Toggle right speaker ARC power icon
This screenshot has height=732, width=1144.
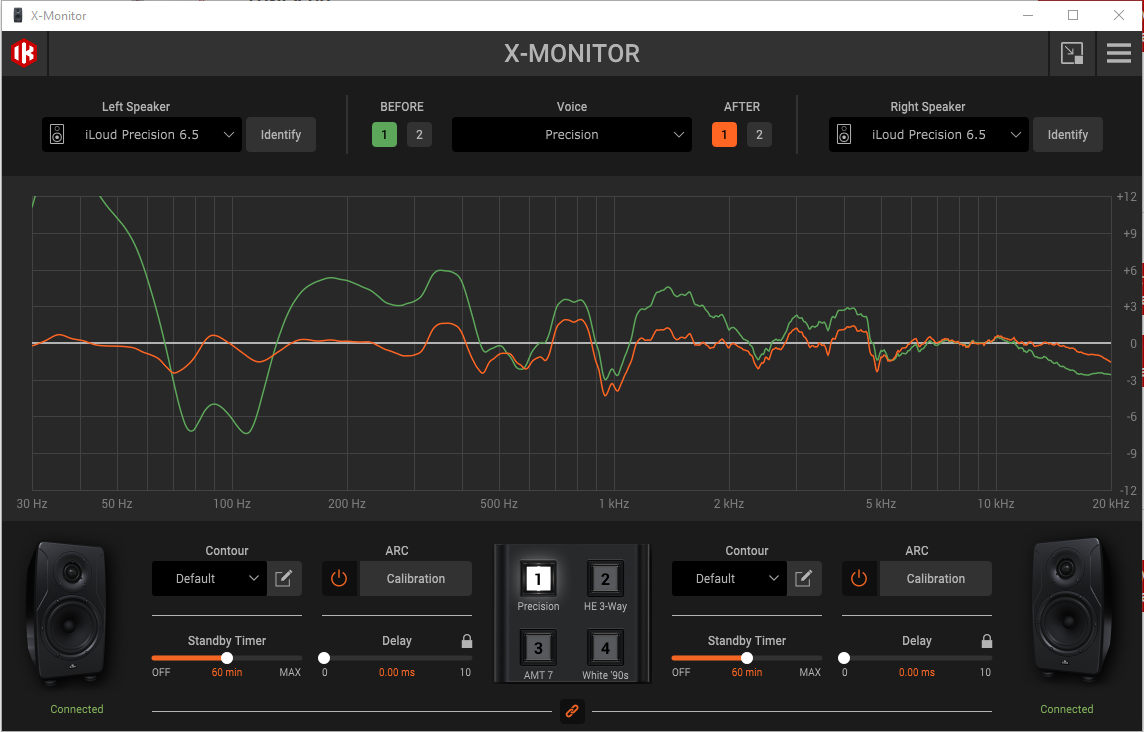(x=859, y=579)
